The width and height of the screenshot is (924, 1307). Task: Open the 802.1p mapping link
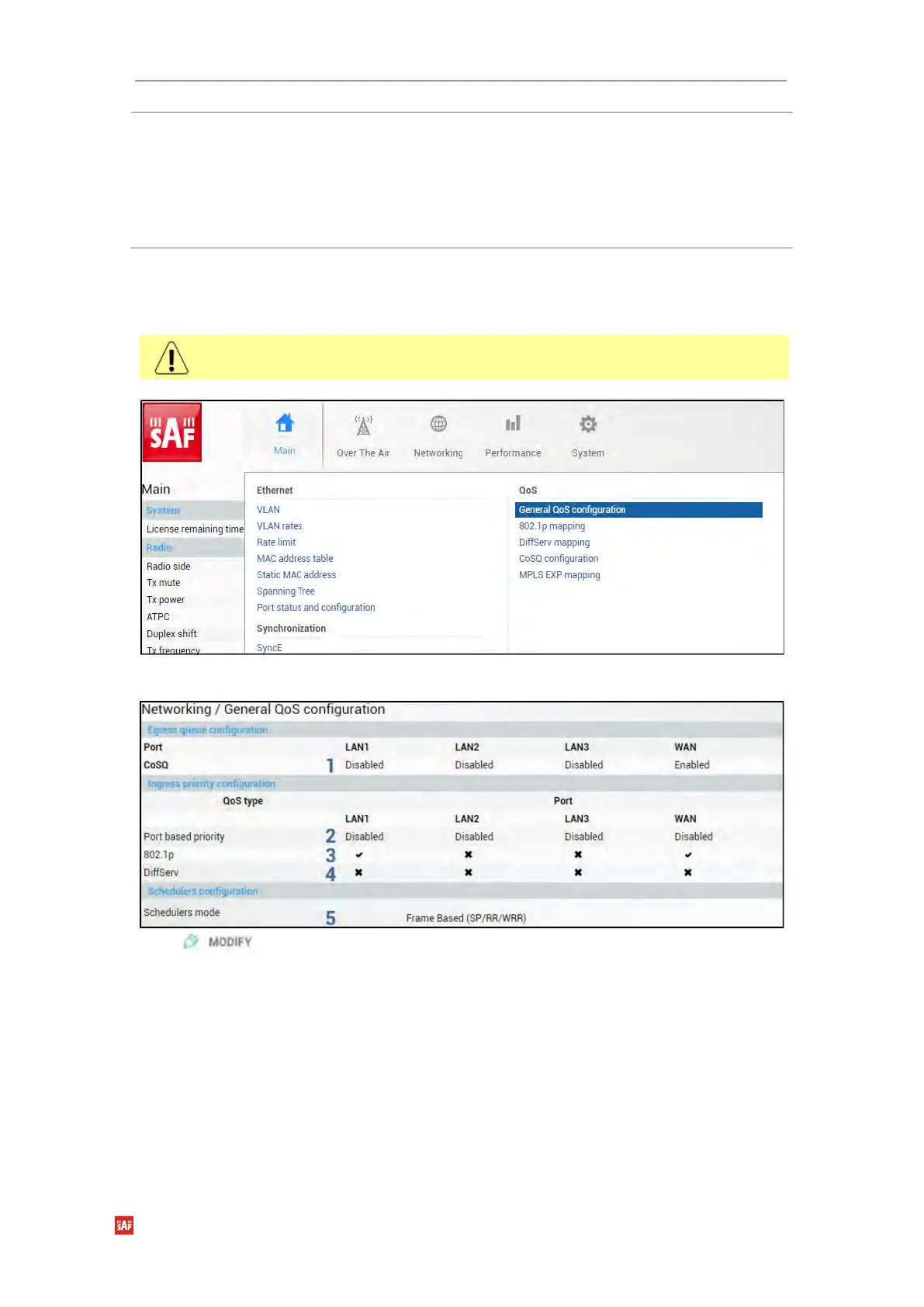(552, 526)
